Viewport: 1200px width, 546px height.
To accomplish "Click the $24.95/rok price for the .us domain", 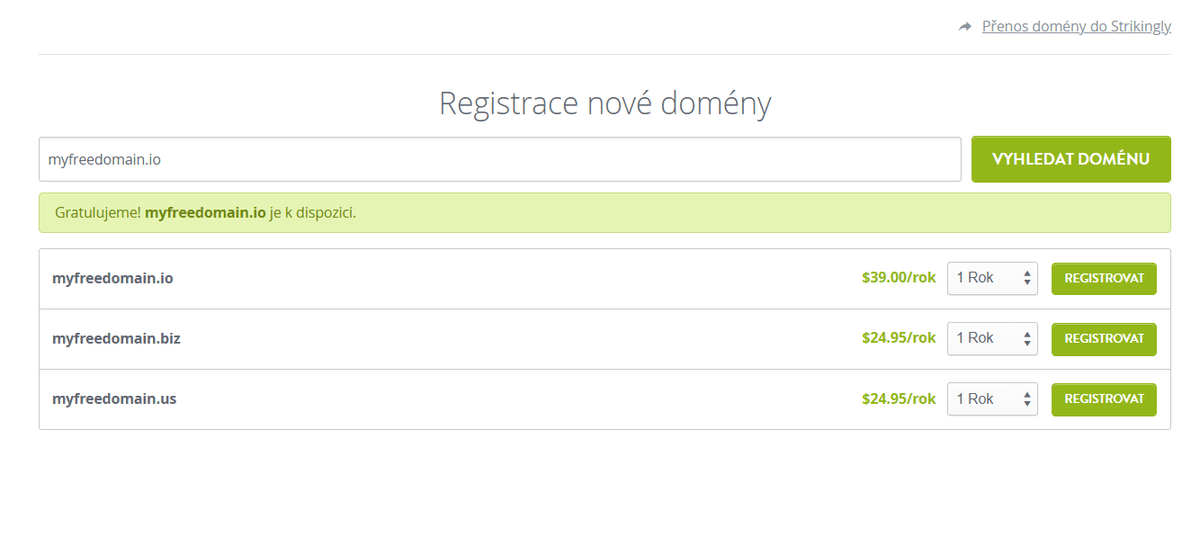I will click(898, 399).
